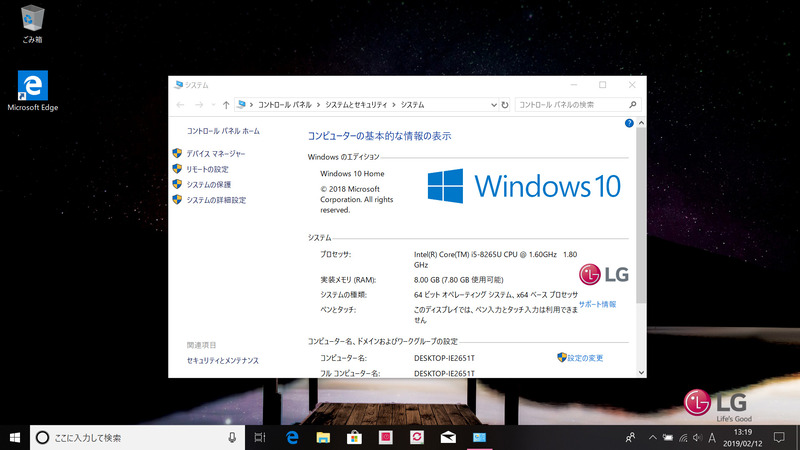The image size is (800, 450).
Task: Open the red update app on the taskbar
Action: pos(417,437)
